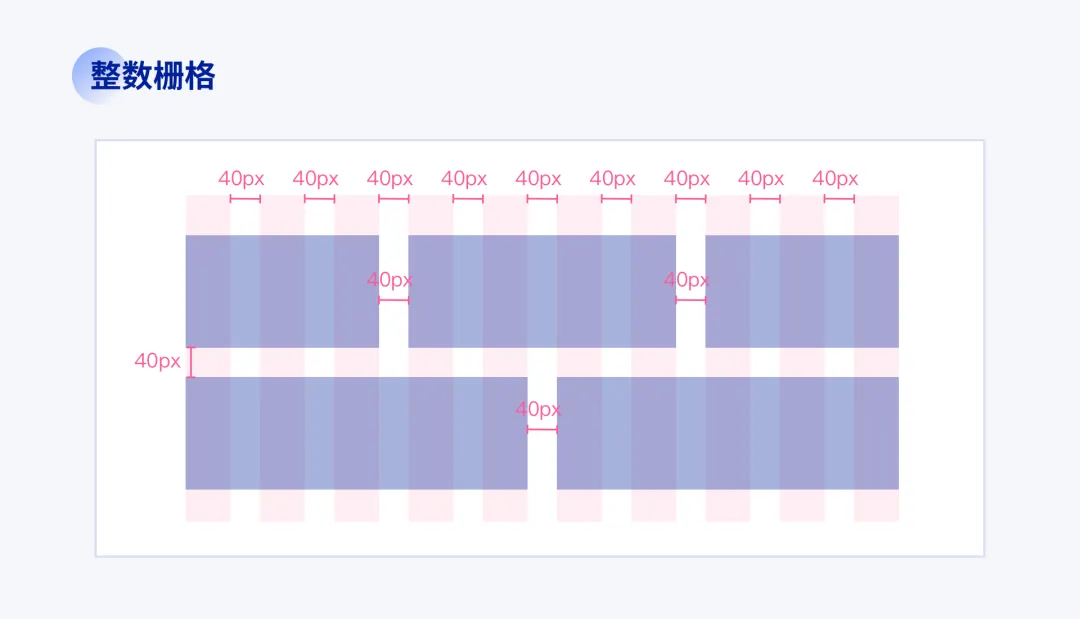Click the vertical measurement bracket beside the row gap
The width and height of the screenshot is (1080, 619).
point(191,362)
